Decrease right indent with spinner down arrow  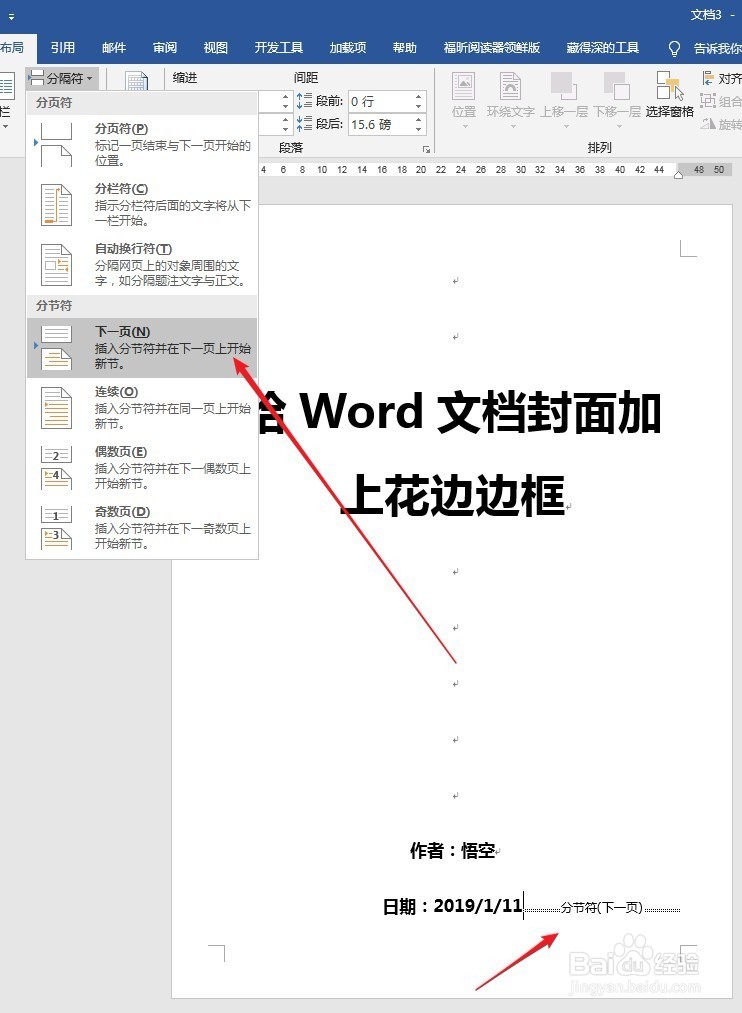tap(285, 129)
